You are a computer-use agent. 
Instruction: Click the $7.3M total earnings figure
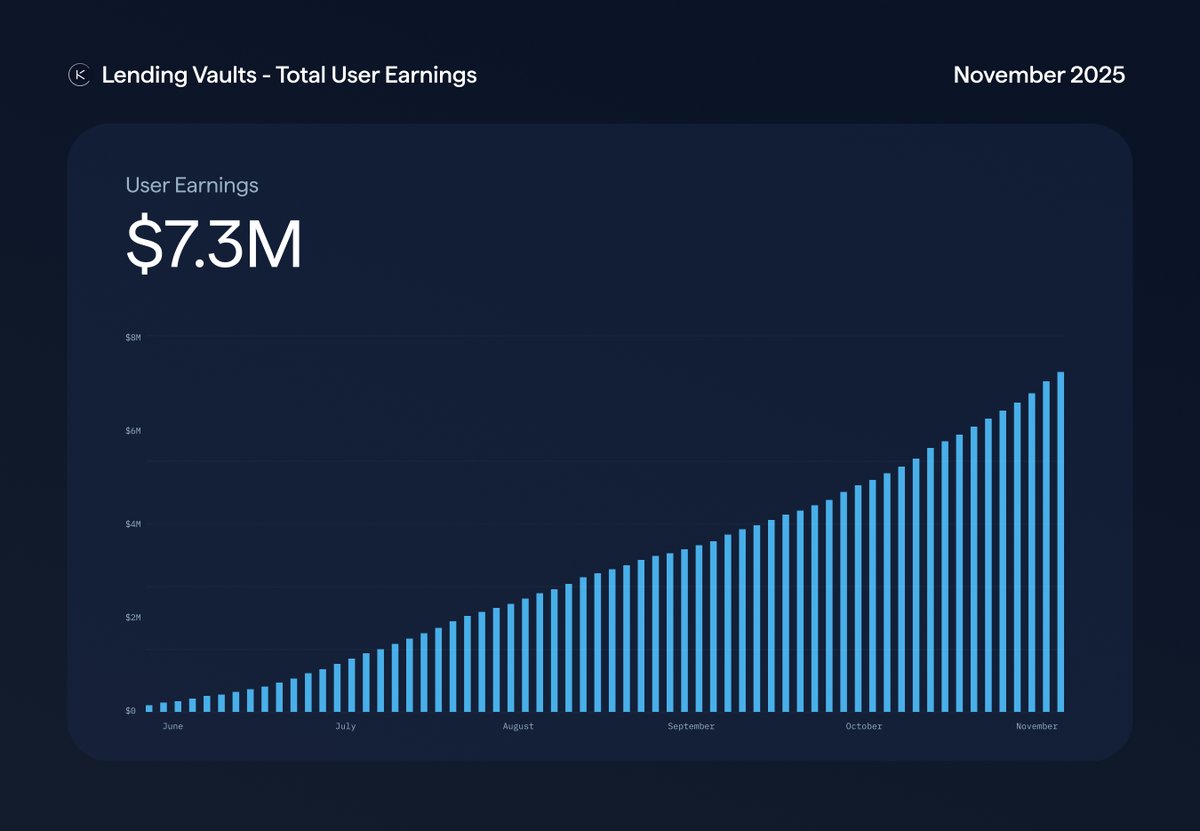tap(212, 243)
